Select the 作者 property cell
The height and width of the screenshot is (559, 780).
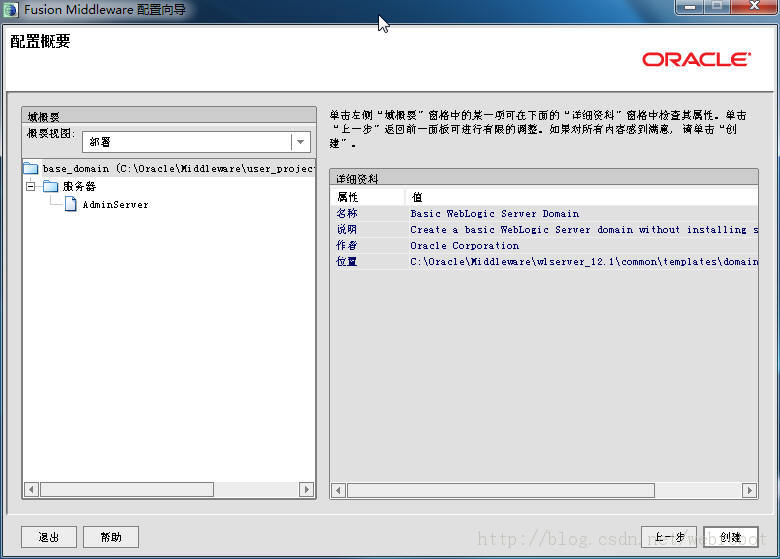347,245
